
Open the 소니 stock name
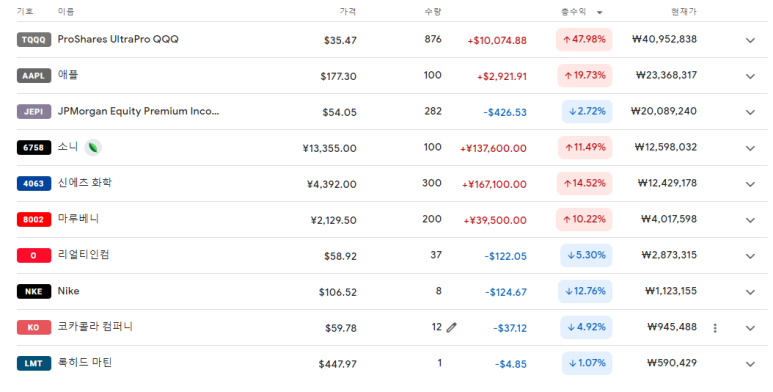68,147
